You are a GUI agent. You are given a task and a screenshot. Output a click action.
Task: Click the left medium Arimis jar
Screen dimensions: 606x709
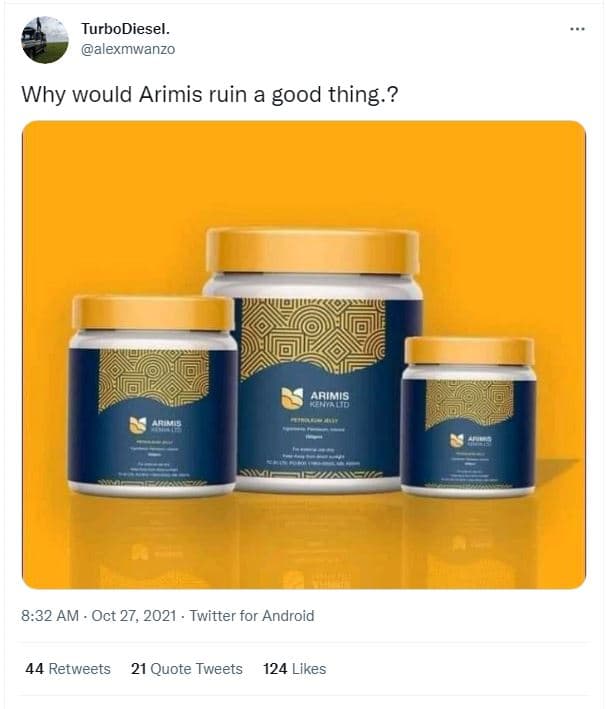(153, 396)
